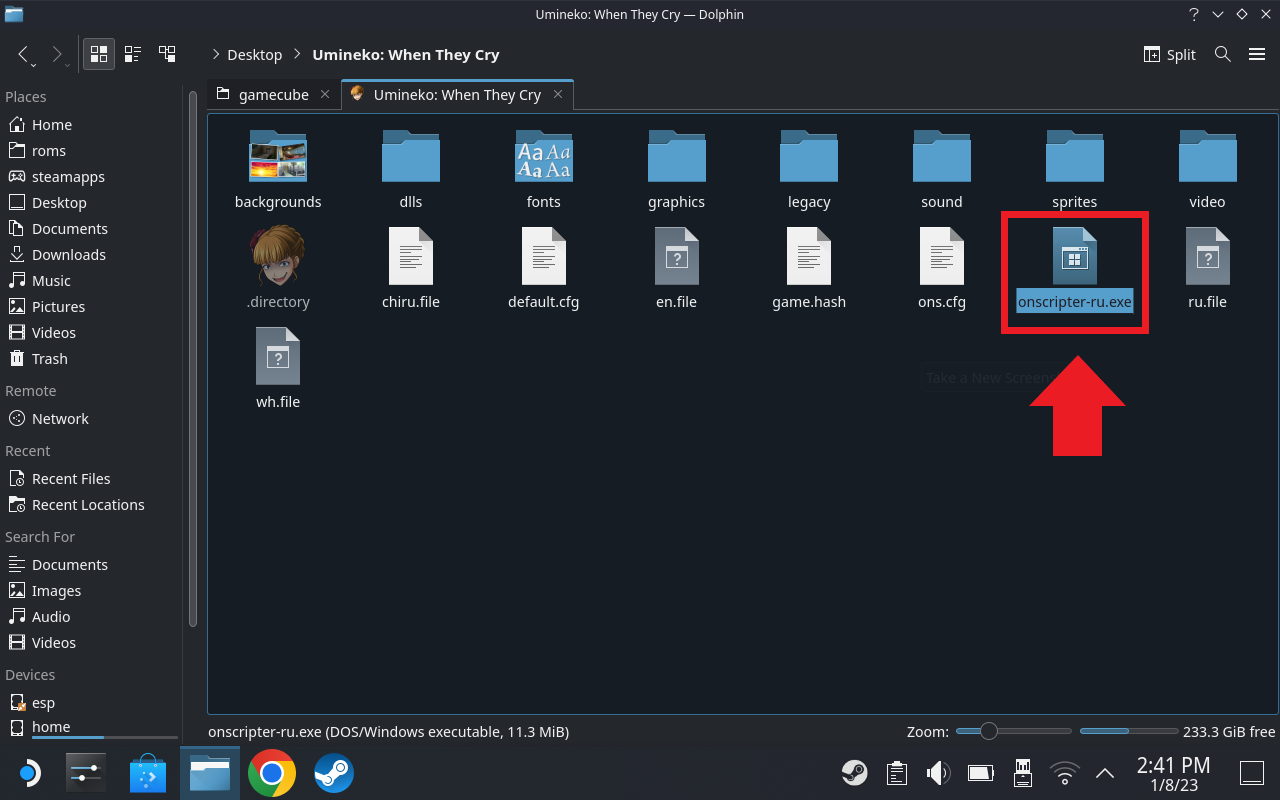The height and width of the screenshot is (800, 1280).
Task: Open the sprites folder
Action: click(1075, 169)
